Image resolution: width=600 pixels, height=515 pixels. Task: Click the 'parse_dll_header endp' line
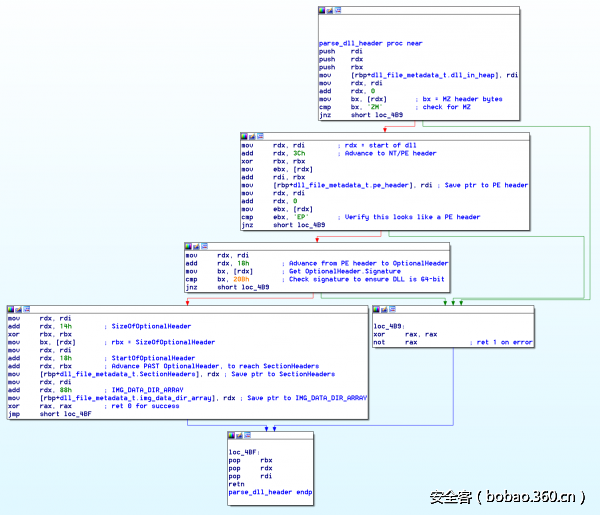click(x=269, y=492)
